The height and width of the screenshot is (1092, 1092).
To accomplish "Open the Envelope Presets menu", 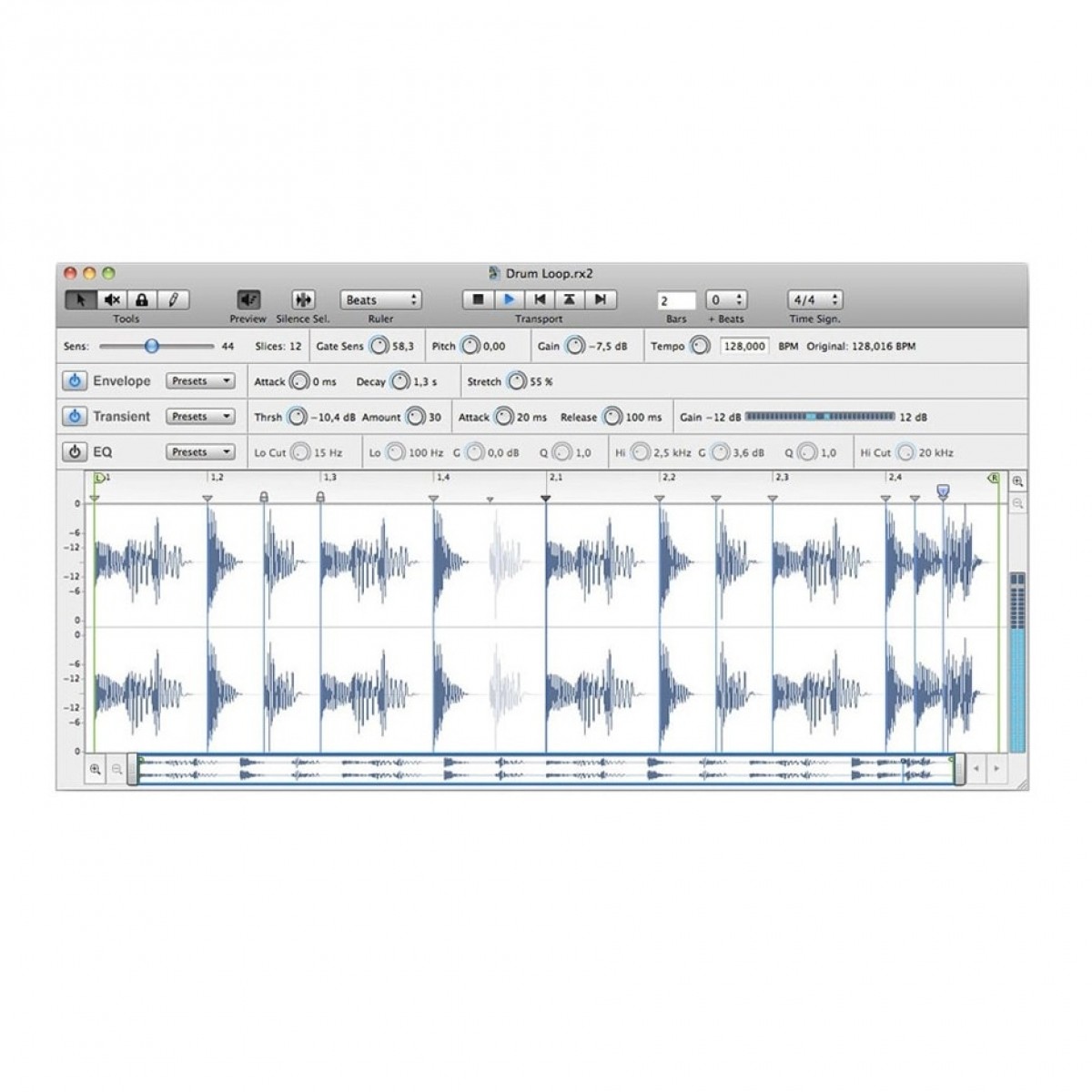I will (x=200, y=381).
